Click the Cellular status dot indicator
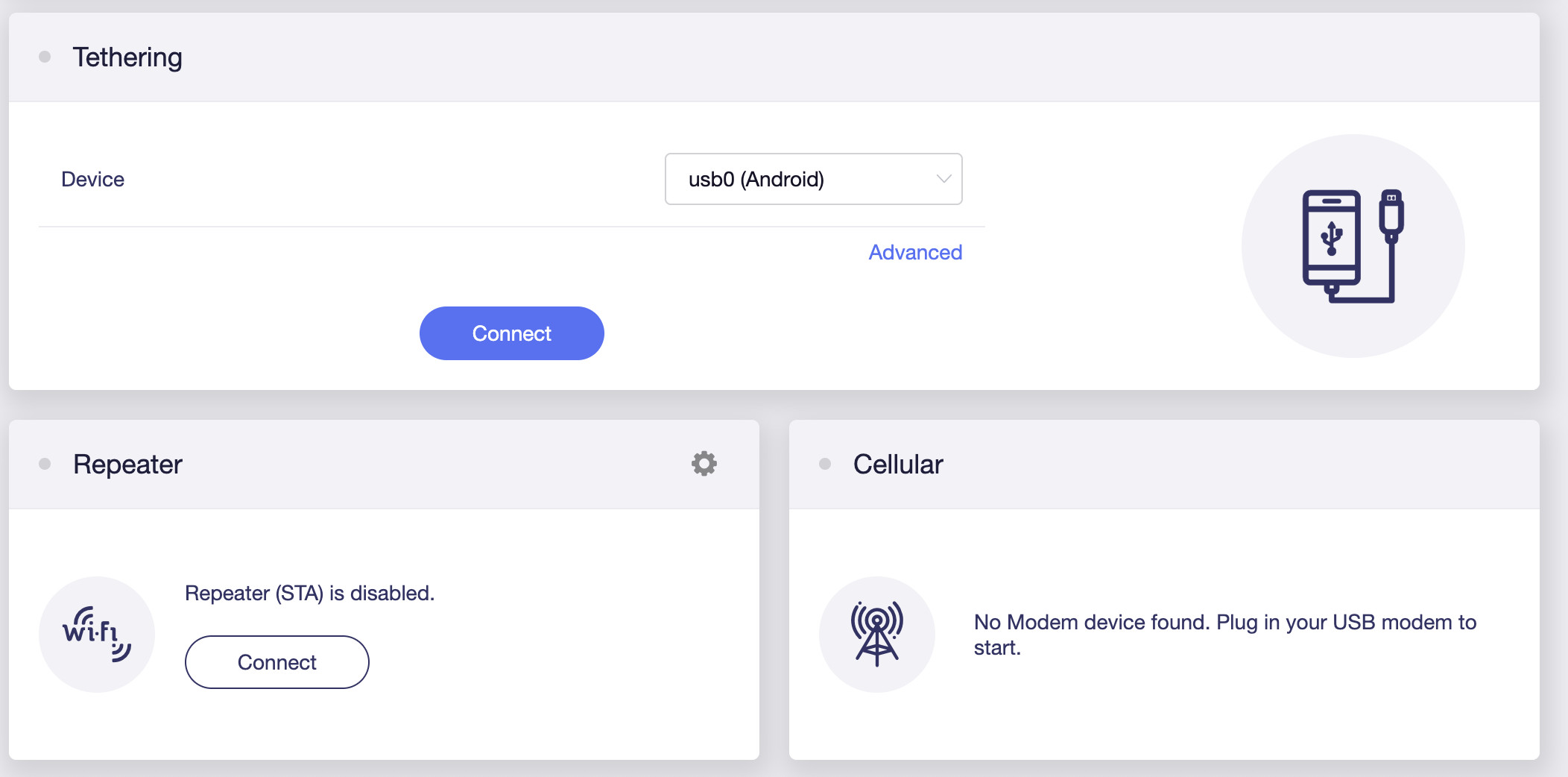 point(825,464)
